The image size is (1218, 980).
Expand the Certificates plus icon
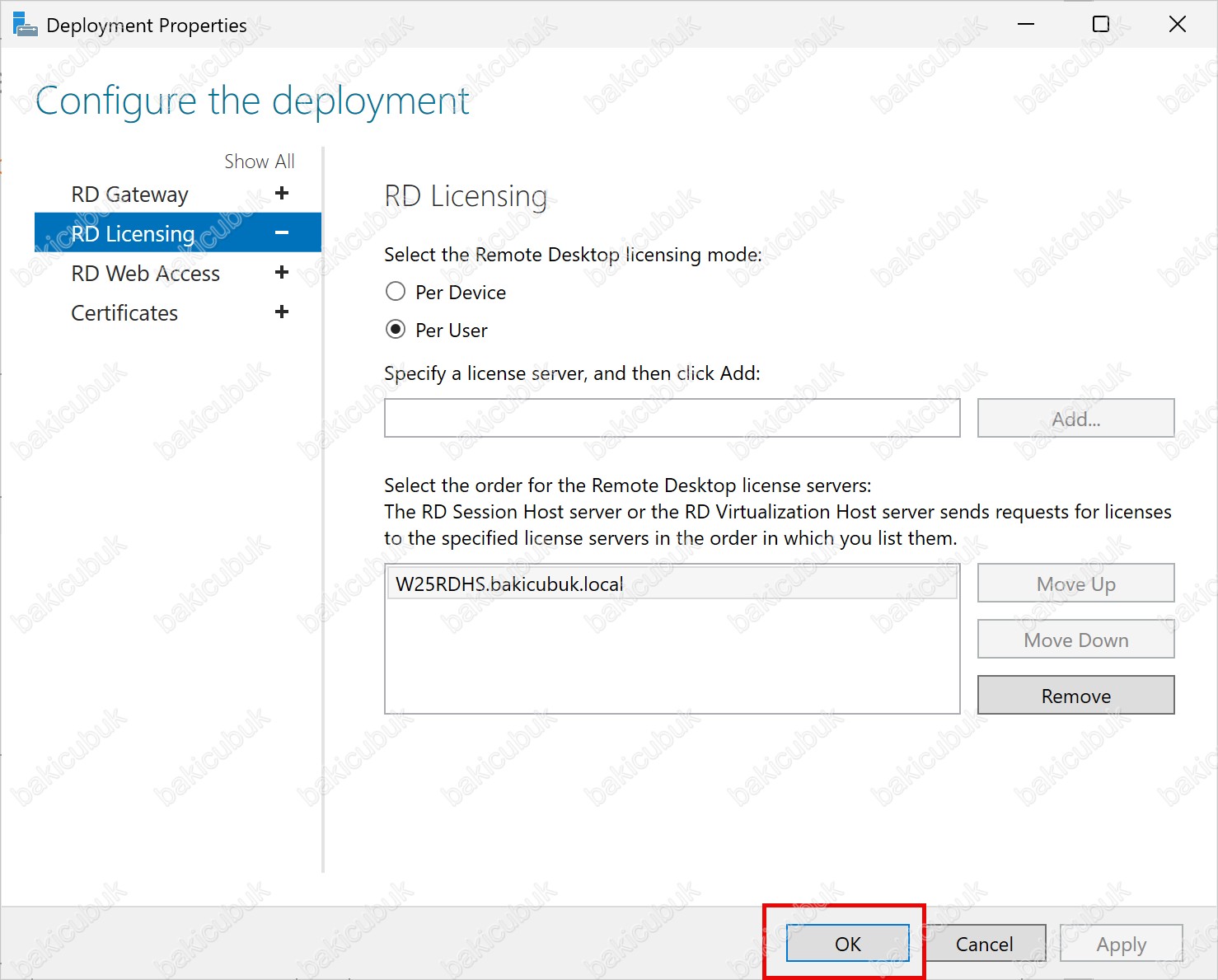click(x=282, y=312)
